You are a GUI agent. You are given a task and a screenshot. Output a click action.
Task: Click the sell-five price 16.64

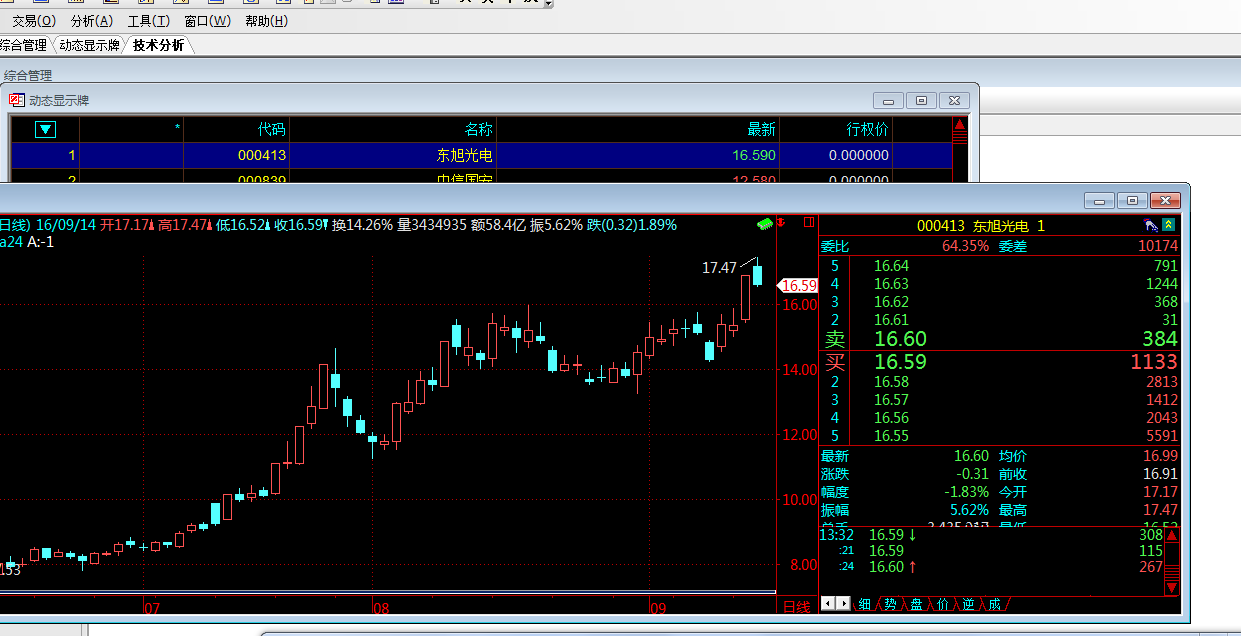coord(891,265)
